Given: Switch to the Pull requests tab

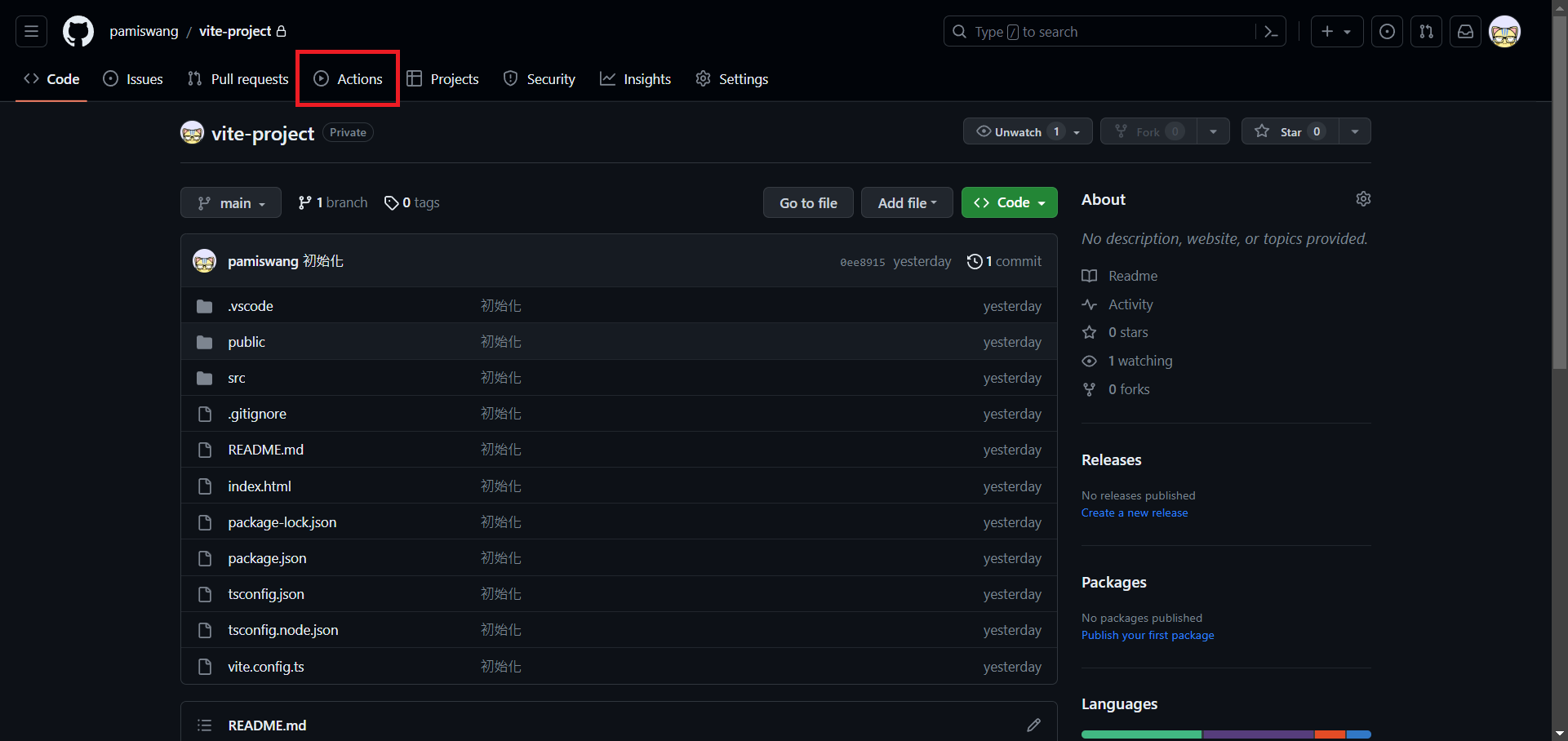Looking at the screenshot, I should pyautogui.click(x=238, y=79).
